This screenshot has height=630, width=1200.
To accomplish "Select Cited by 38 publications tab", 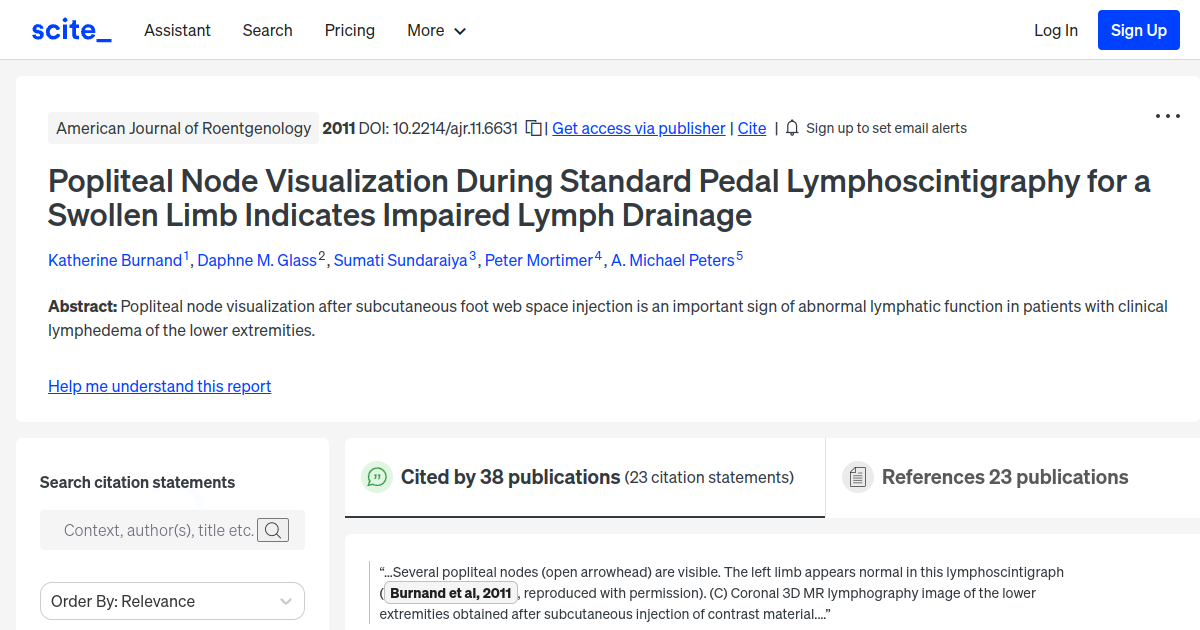I will point(510,477).
